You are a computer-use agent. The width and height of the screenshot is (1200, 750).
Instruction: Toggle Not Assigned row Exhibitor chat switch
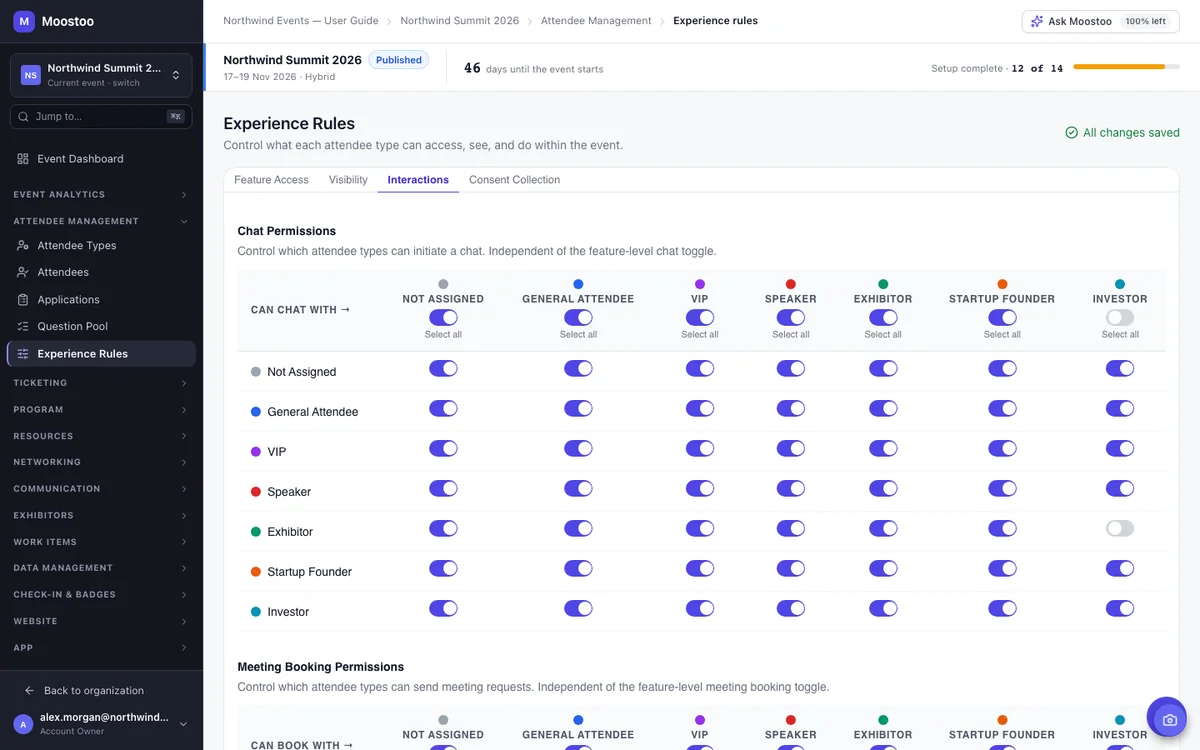883,368
